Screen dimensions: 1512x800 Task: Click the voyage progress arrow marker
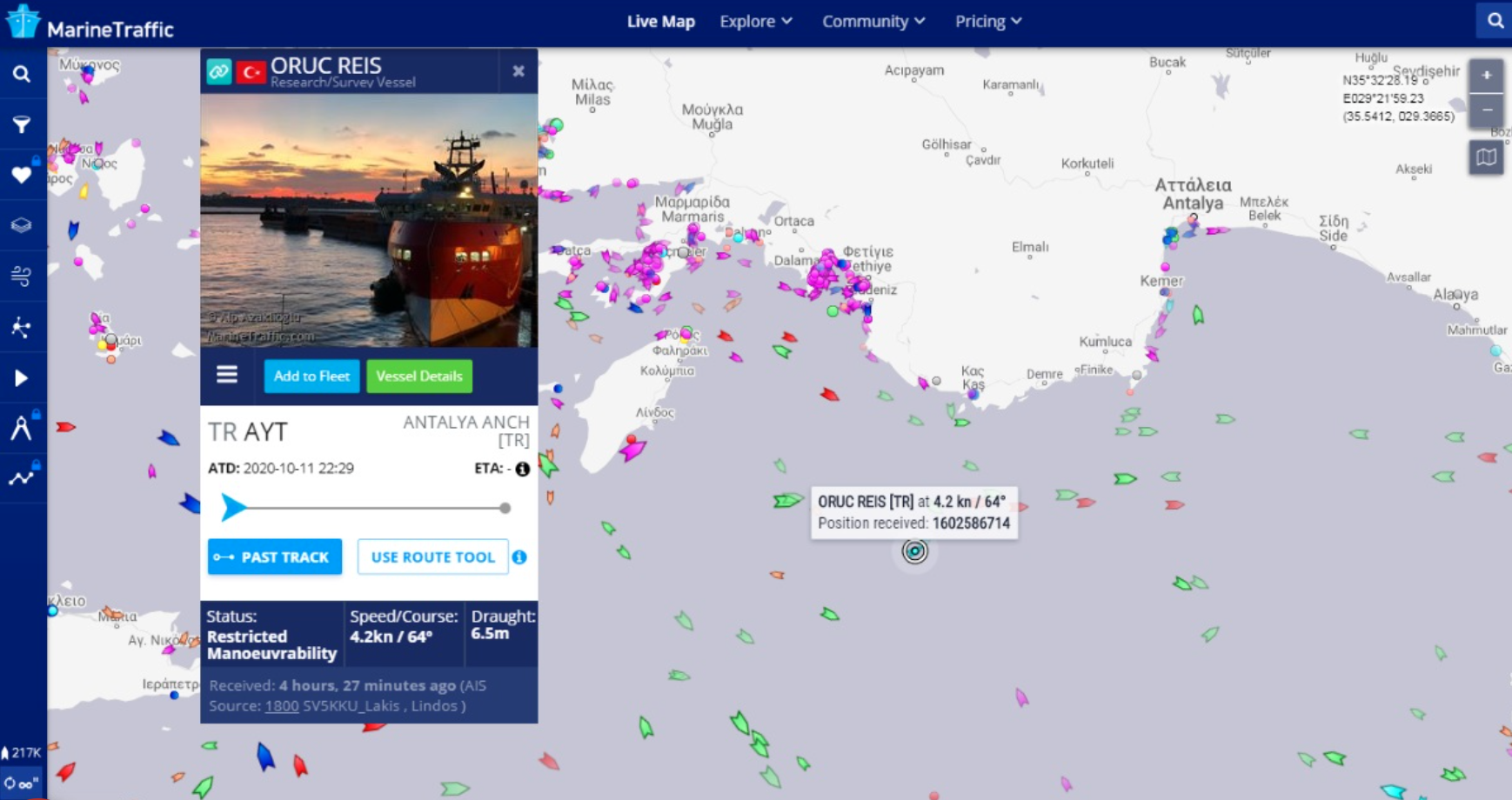pyautogui.click(x=233, y=507)
